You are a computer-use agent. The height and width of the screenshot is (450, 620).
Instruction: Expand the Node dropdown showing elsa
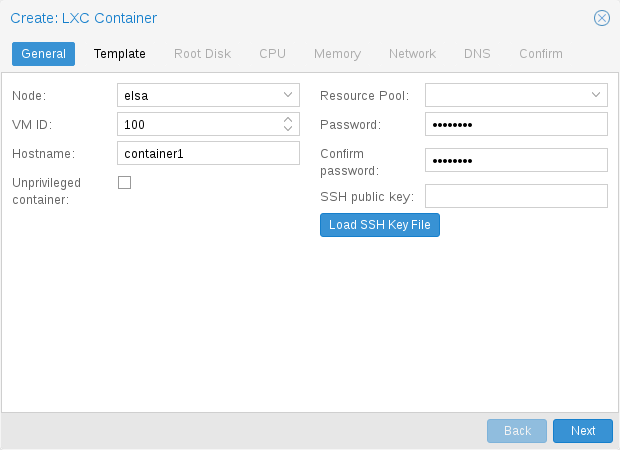point(288,95)
